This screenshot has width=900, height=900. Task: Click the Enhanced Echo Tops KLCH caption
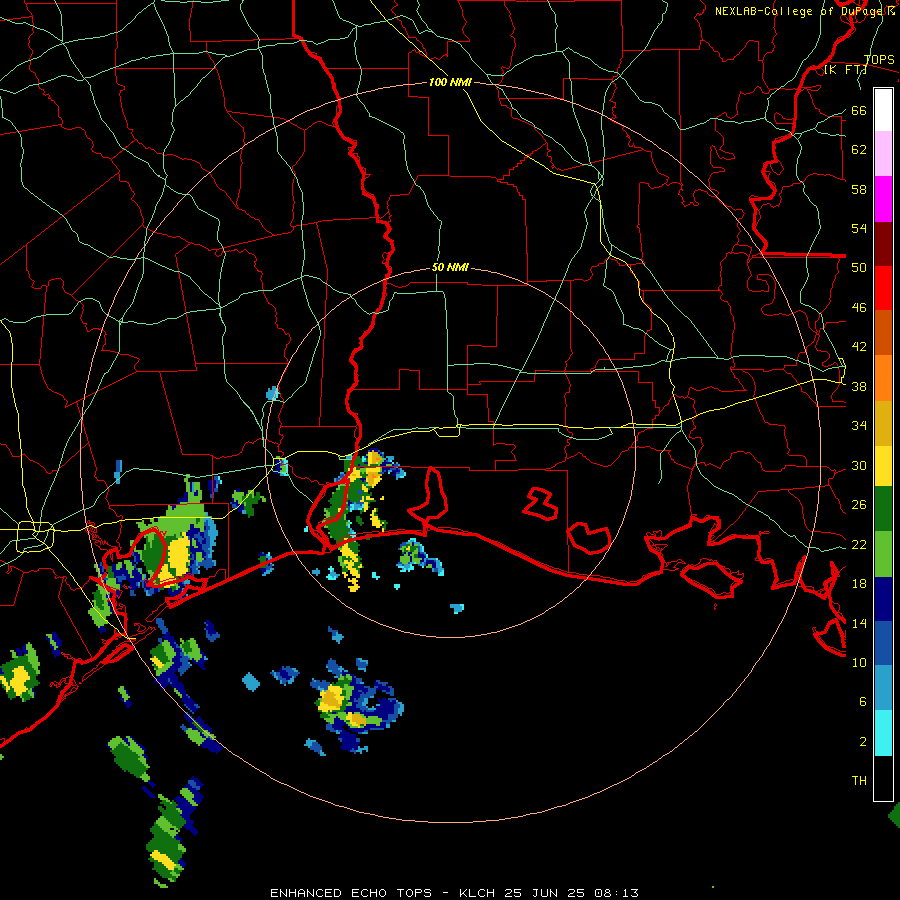pyautogui.click(x=454, y=893)
